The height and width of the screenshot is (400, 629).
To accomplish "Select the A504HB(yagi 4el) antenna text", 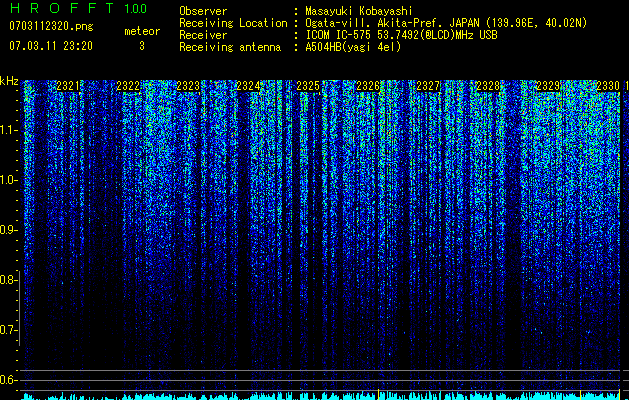I will tap(353, 47).
